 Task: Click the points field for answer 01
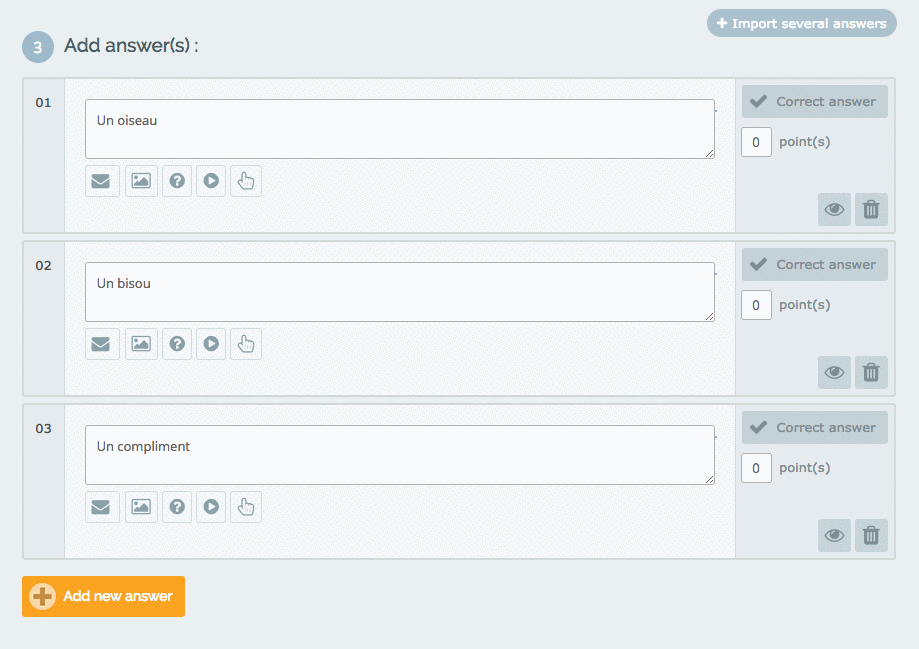pyautogui.click(x=756, y=142)
